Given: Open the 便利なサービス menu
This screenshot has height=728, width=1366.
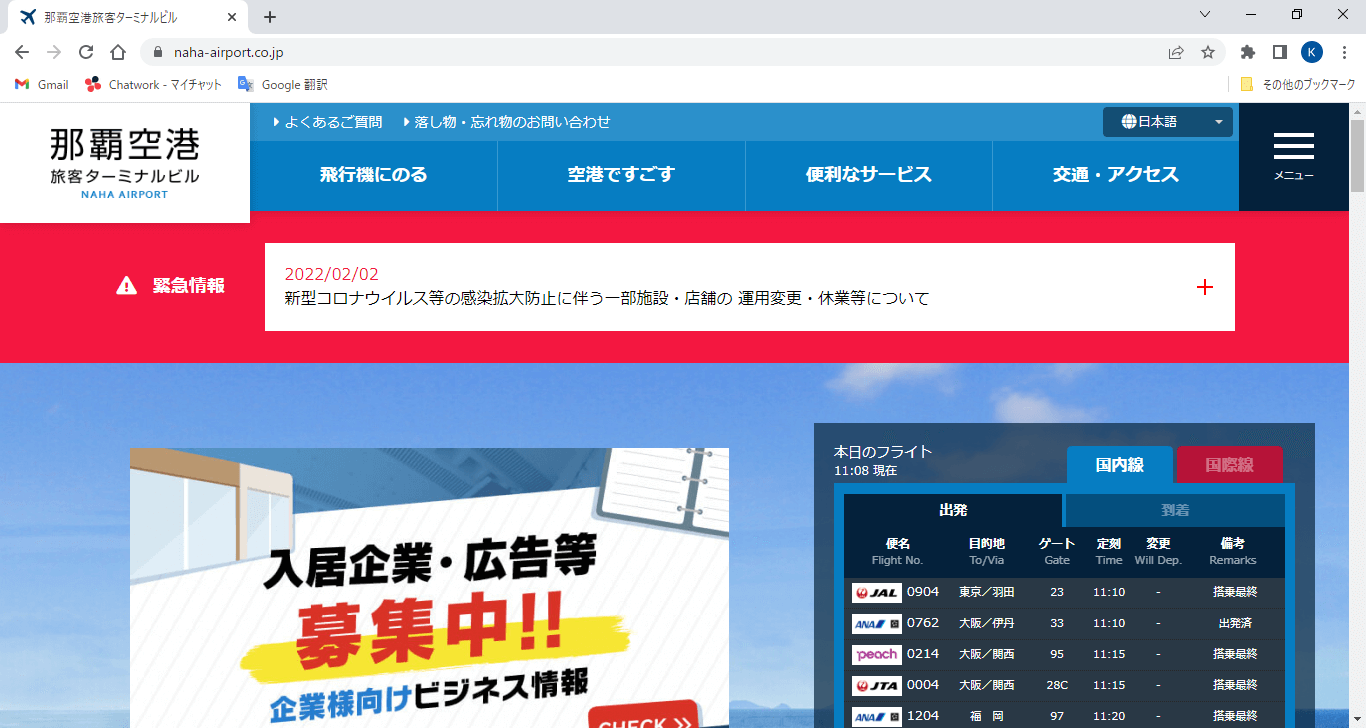Looking at the screenshot, I should coord(869,175).
